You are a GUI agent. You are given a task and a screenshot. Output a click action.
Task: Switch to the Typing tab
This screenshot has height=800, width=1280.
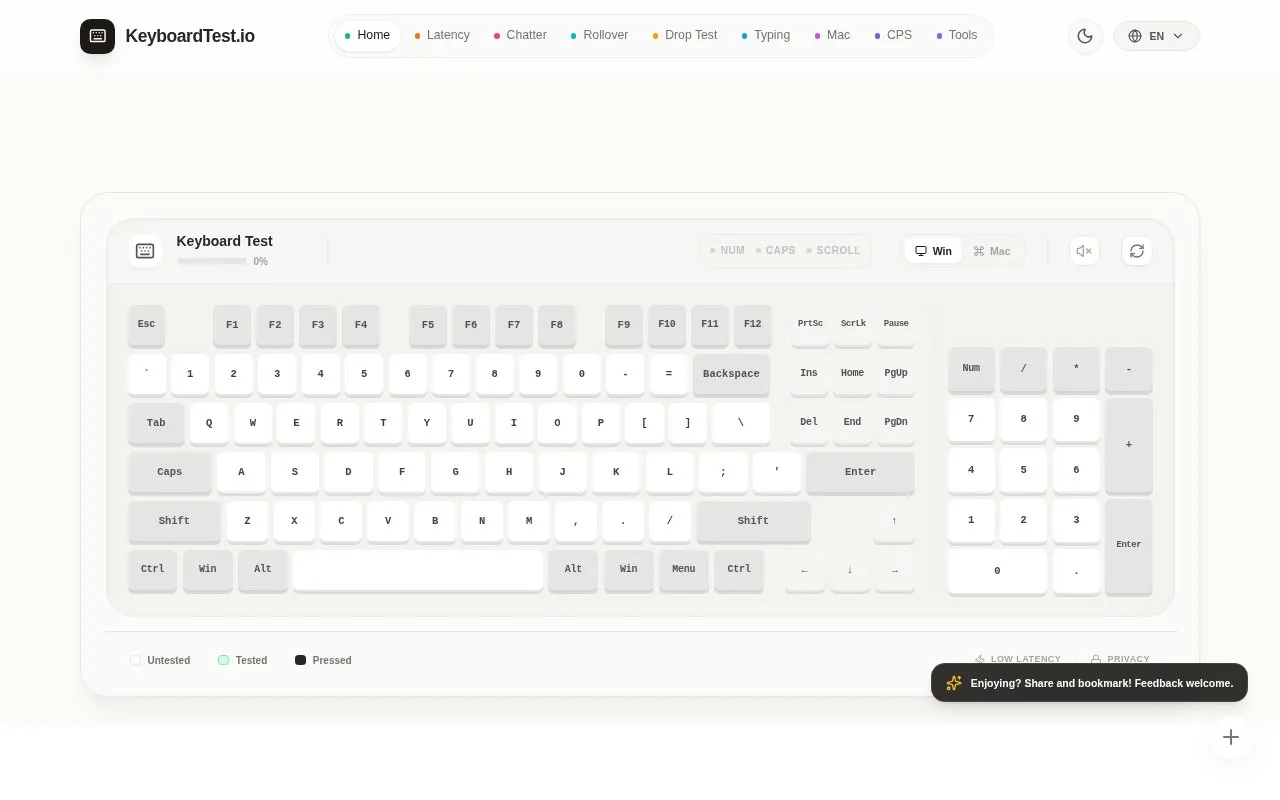click(766, 35)
